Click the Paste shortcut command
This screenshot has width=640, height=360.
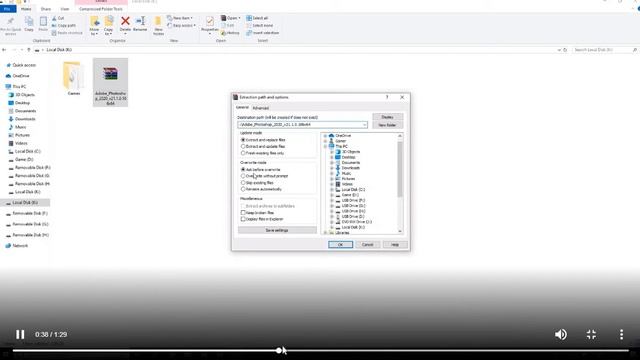point(67,33)
